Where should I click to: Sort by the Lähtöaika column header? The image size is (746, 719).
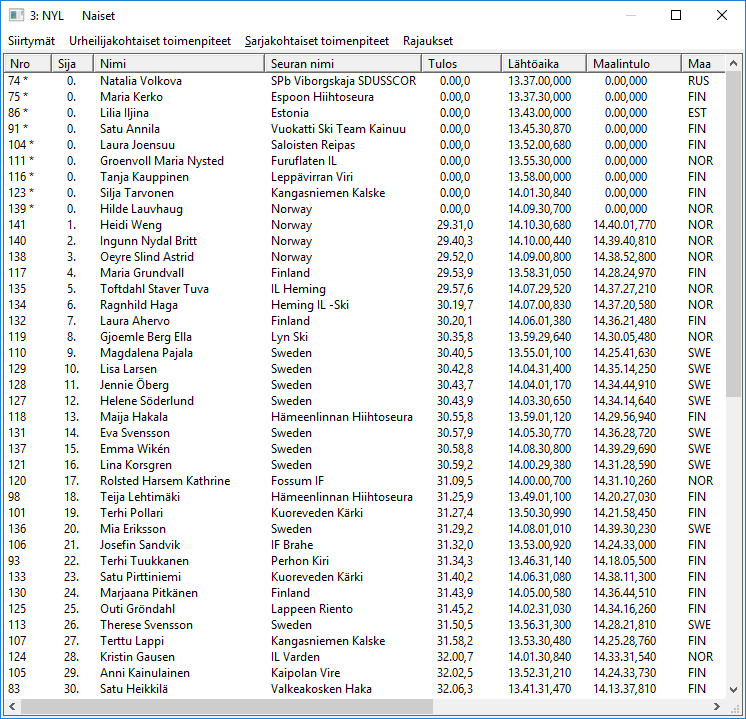[x=544, y=63]
